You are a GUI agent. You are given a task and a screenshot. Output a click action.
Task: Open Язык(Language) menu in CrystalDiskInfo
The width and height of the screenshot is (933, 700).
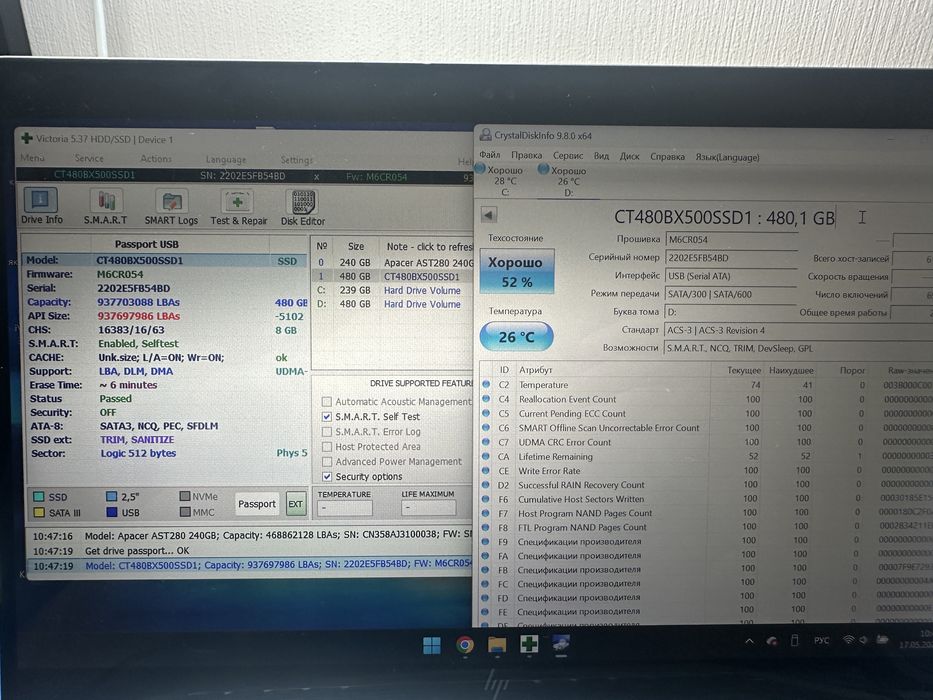[x=728, y=158]
